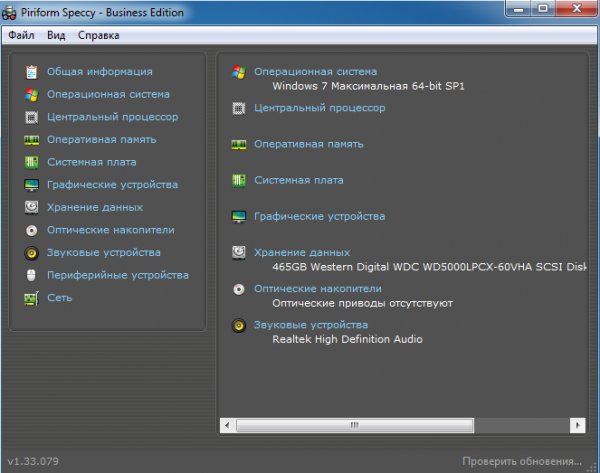
Task: Open Оптические накопители section in sidebar
Action: coord(111,230)
